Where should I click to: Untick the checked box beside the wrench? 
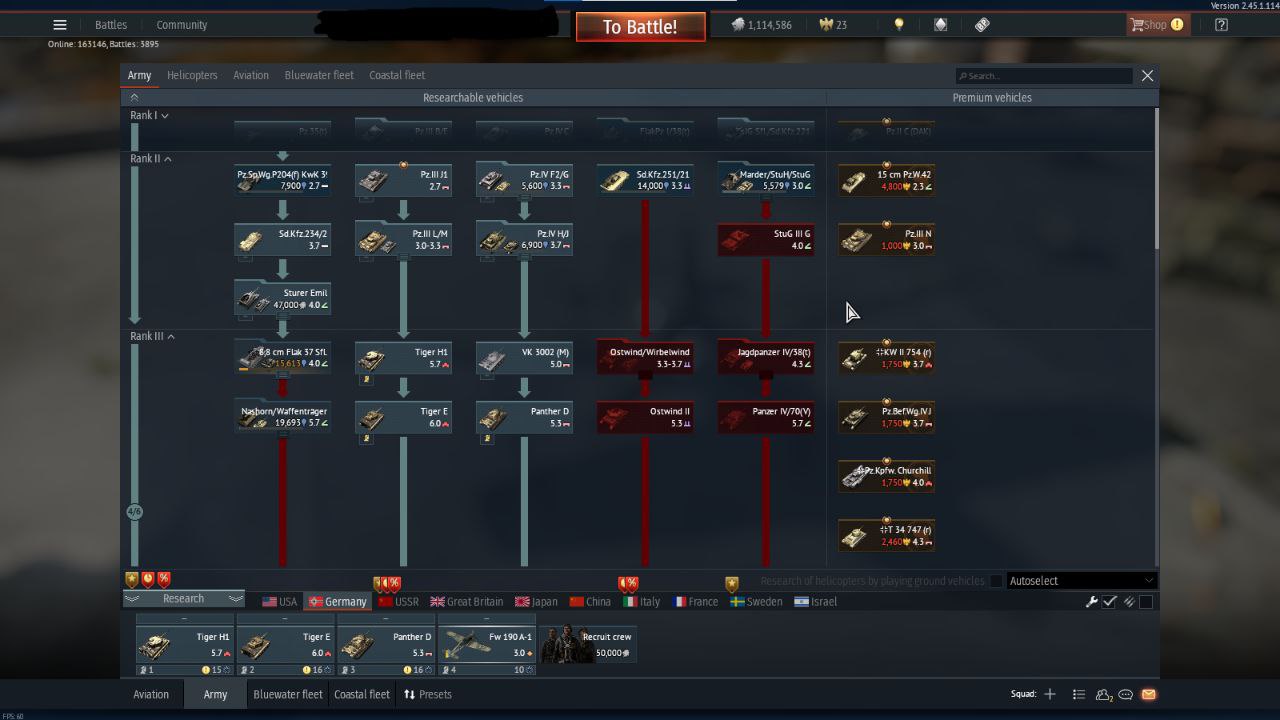click(x=1110, y=602)
